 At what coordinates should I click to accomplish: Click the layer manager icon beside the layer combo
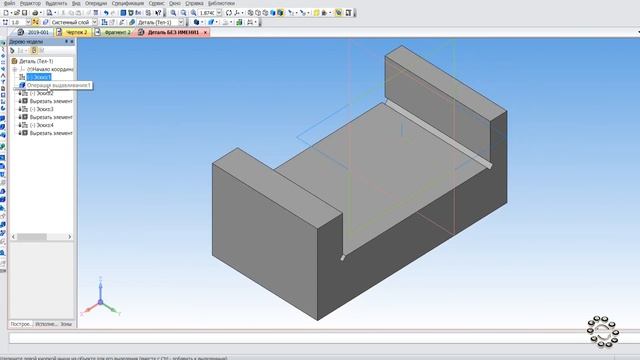click(x=45, y=22)
